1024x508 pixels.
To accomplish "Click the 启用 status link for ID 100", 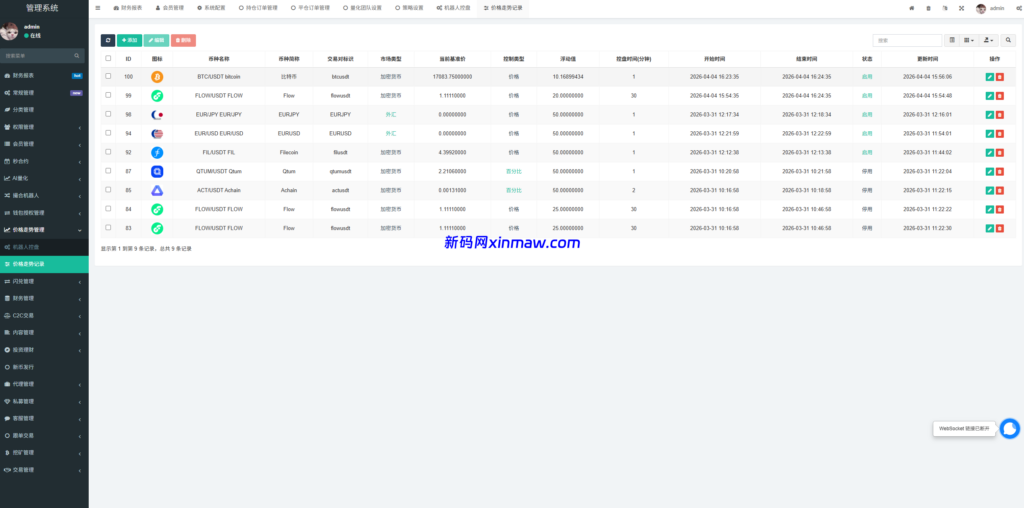I will pyautogui.click(x=867, y=77).
